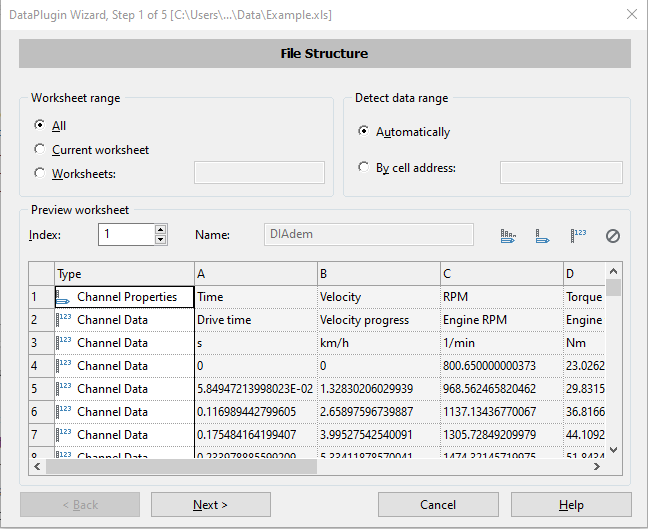Screen dimensions: 648x529
Task: Click the Channel Data icon in row 2
Action: pyautogui.click(x=64, y=320)
